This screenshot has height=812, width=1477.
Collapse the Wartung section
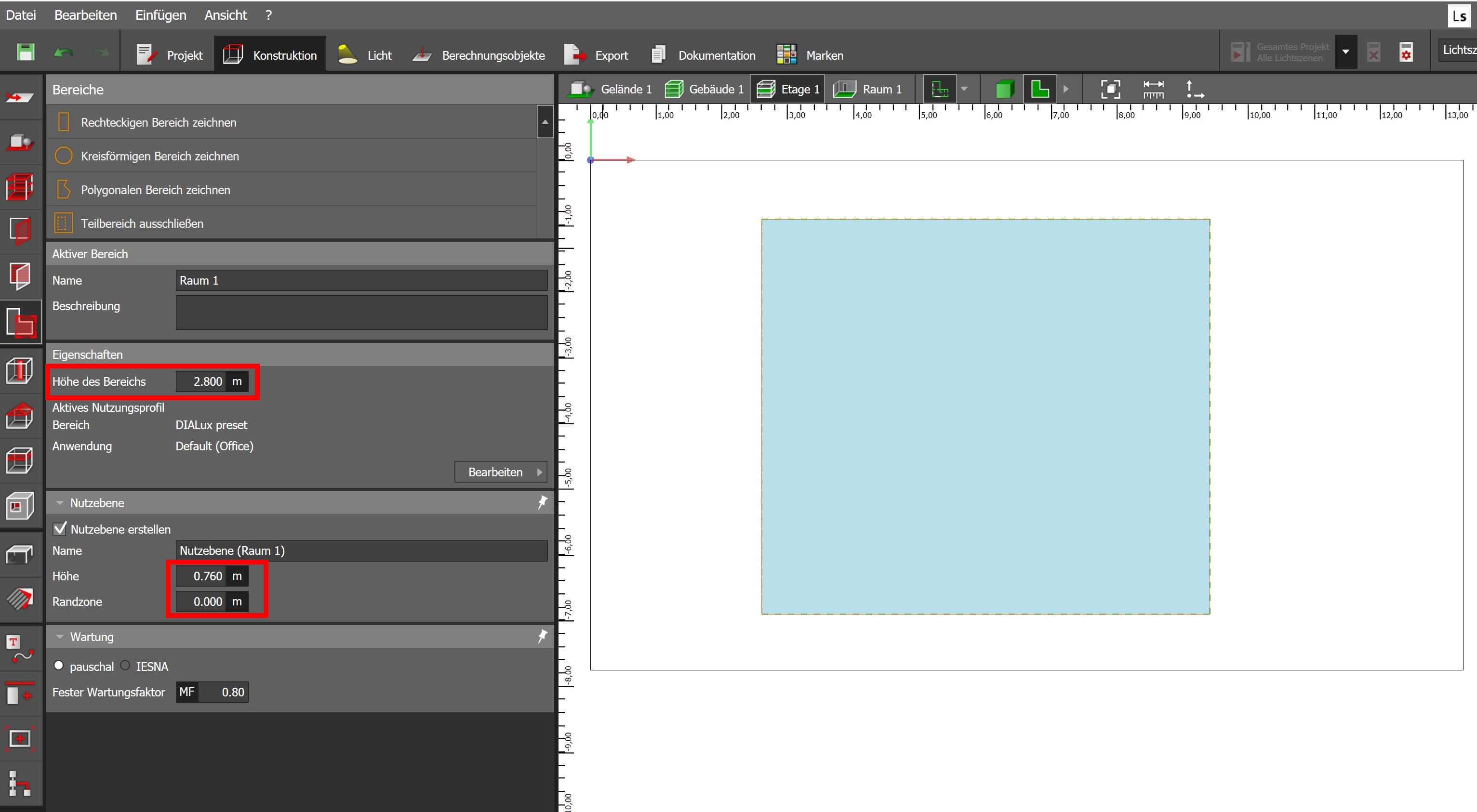[60, 637]
